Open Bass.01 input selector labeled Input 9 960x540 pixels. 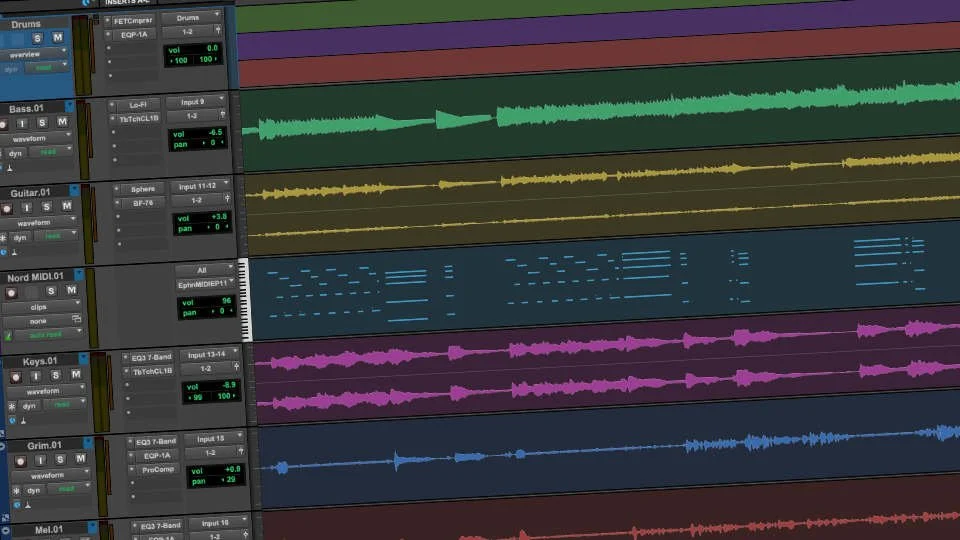196,102
